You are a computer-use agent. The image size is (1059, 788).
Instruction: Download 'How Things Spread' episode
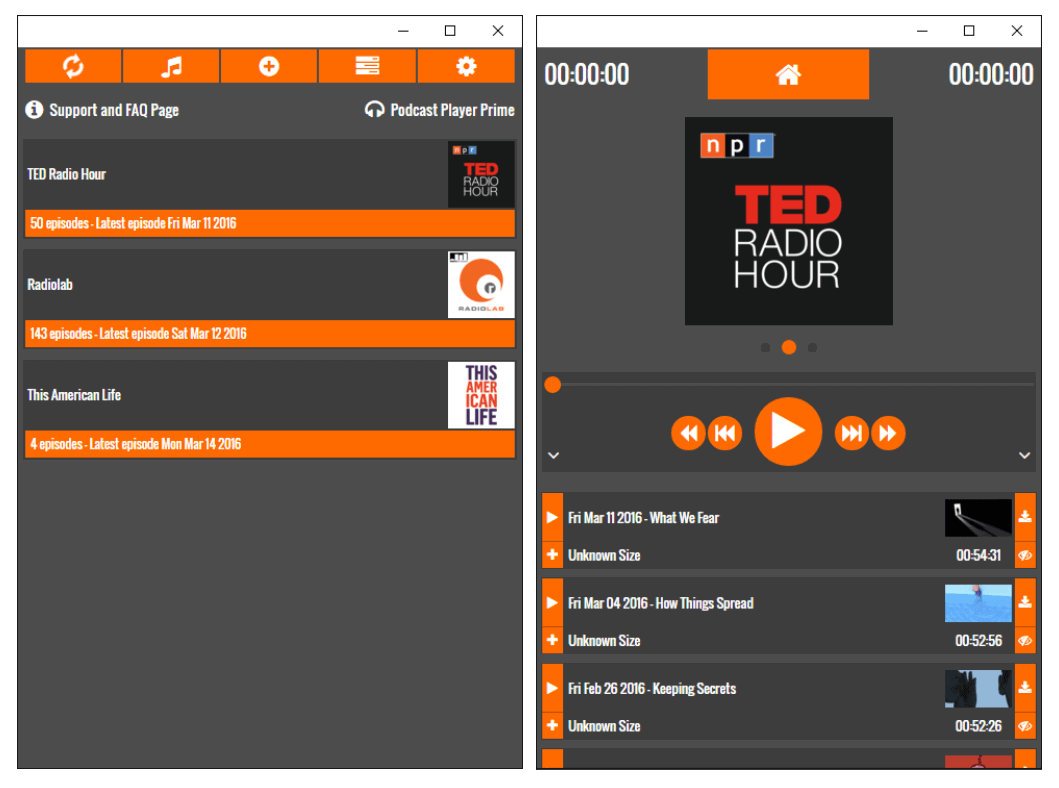[1025, 602]
